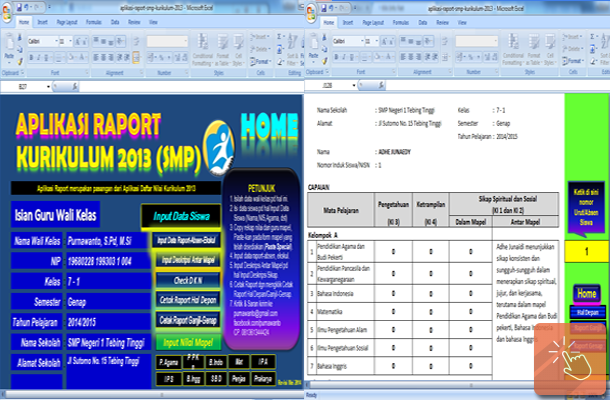The width and height of the screenshot is (610, 400).
Task: Click the fx insert function icon in left window
Action: pos(75,86)
